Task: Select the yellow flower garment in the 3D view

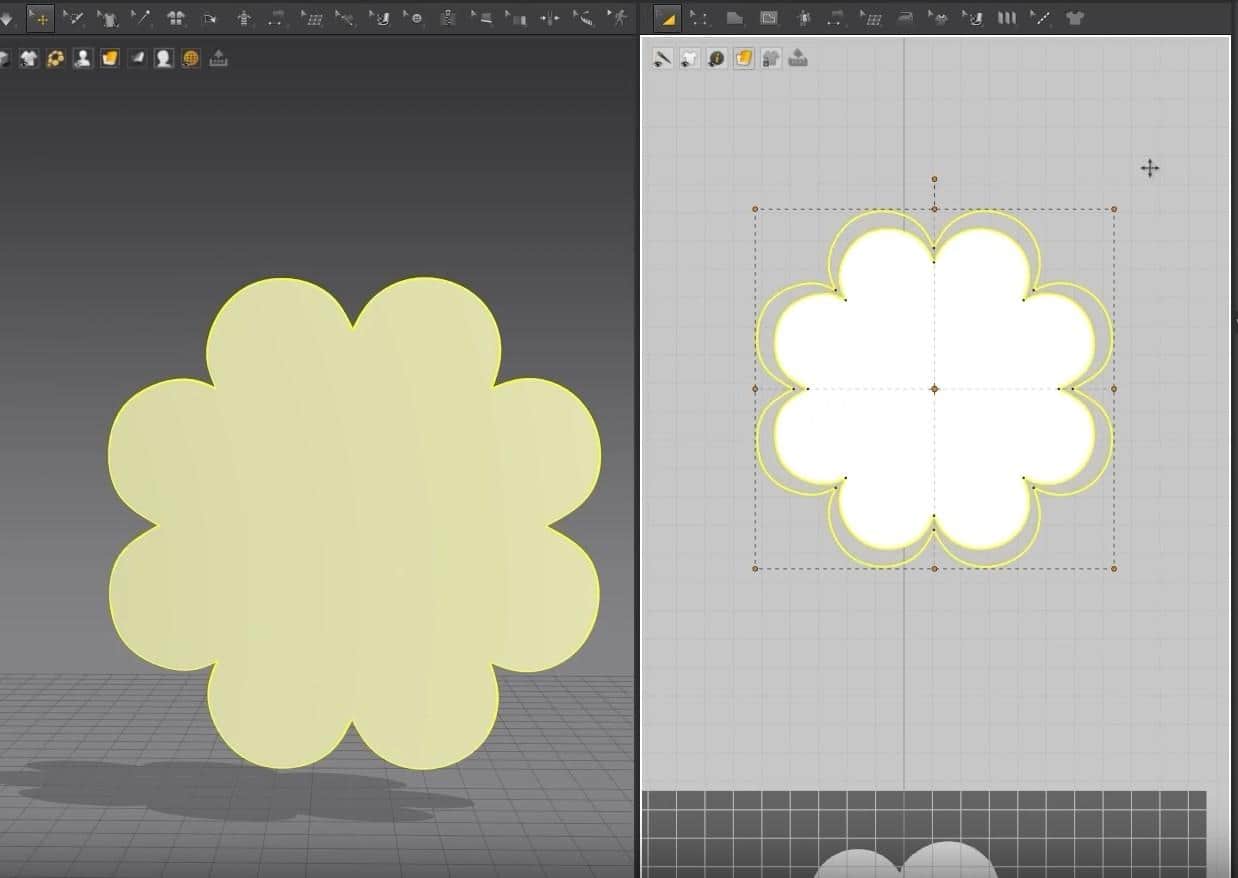Action: pyautogui.click(x=354, y=523)
